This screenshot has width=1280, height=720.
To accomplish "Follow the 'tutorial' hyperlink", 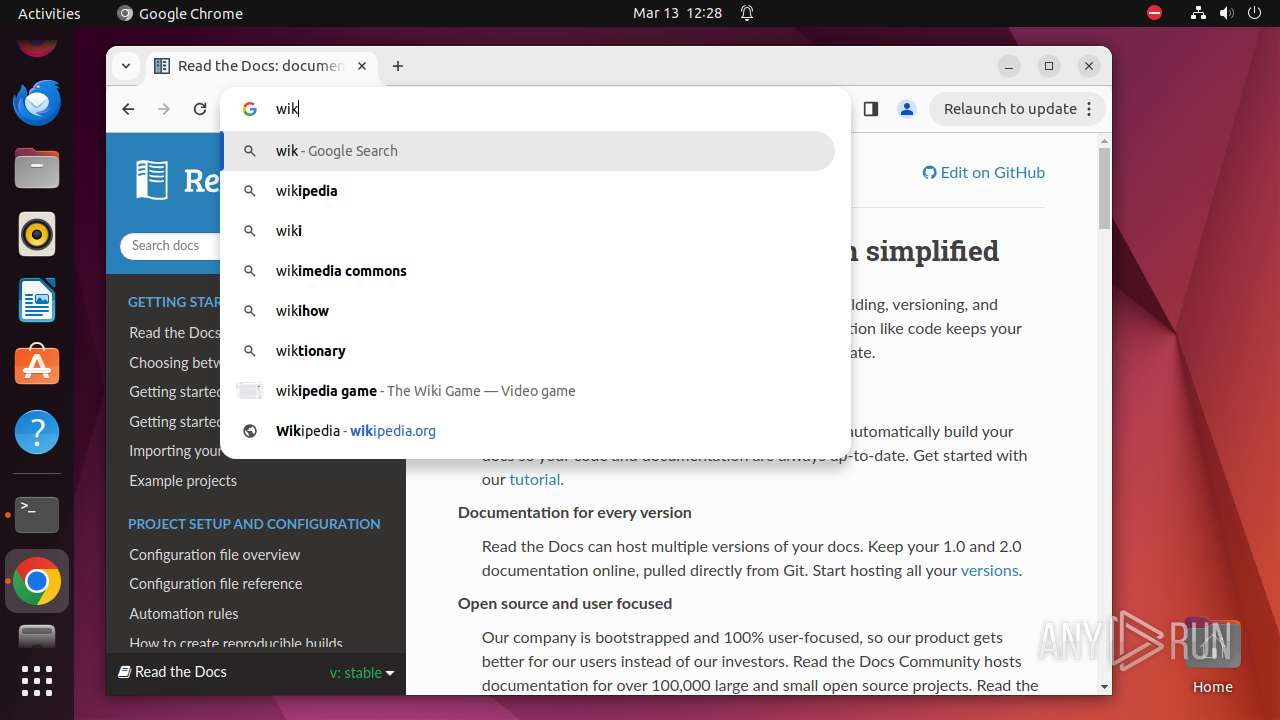I will click(x=535, y=479).
